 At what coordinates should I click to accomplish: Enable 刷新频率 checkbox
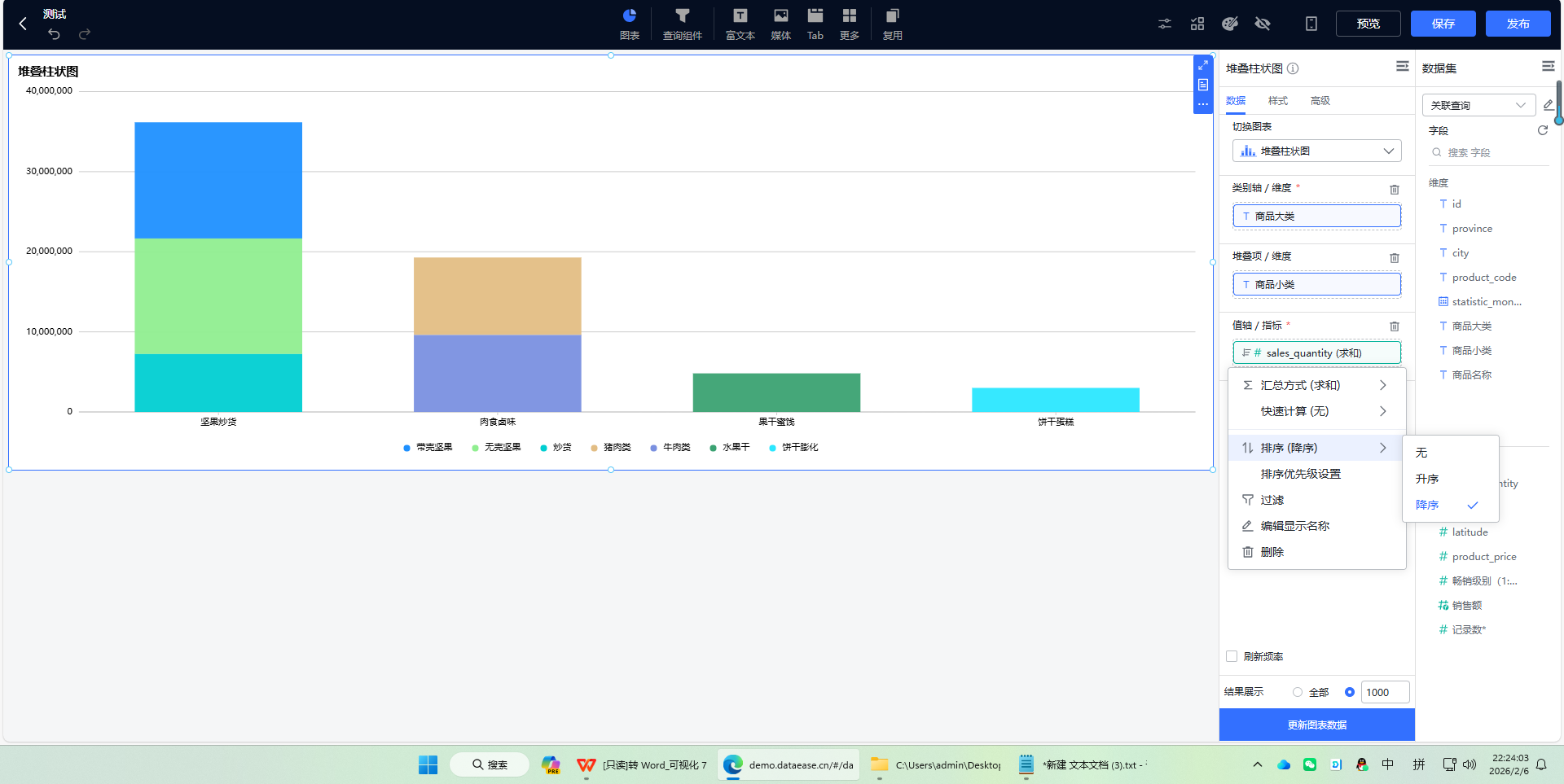(x=1232, y=656)
